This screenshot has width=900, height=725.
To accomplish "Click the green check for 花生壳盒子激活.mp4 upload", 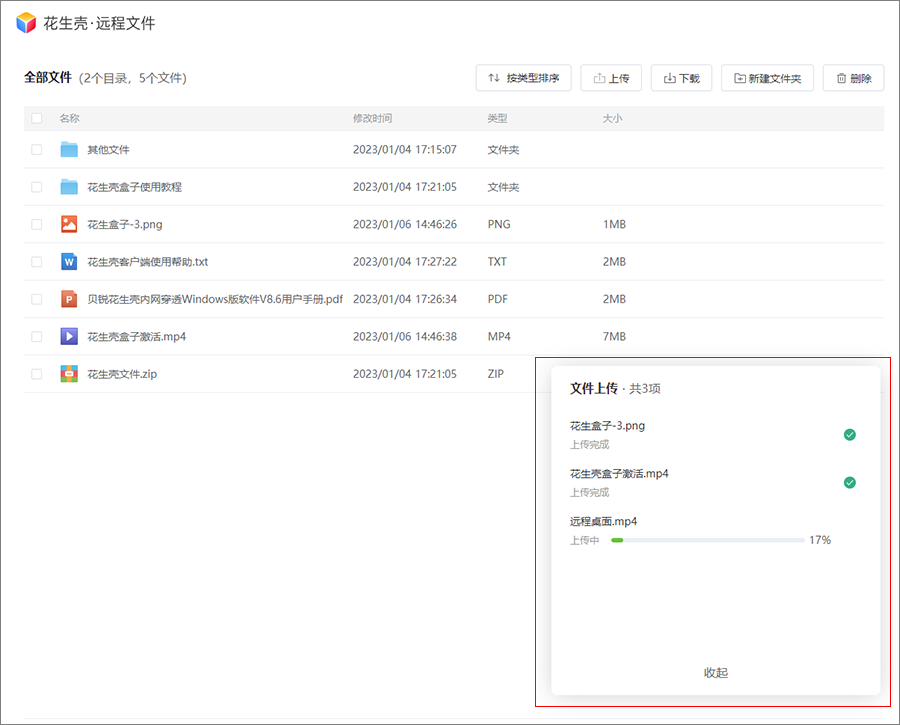I will pyautogui.click(x=849, y=483).
